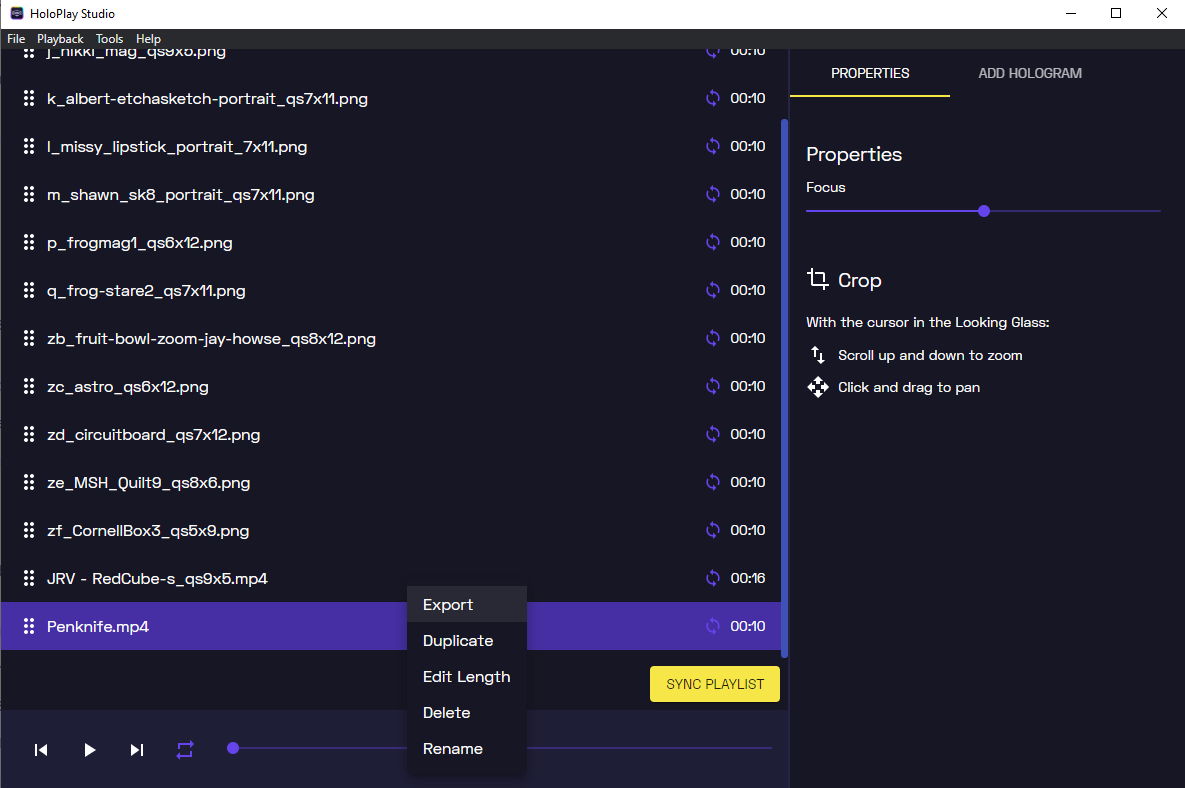Expand the Tools menu
The width and height of the screenshot is (1185, 788).
click(110, 39)
